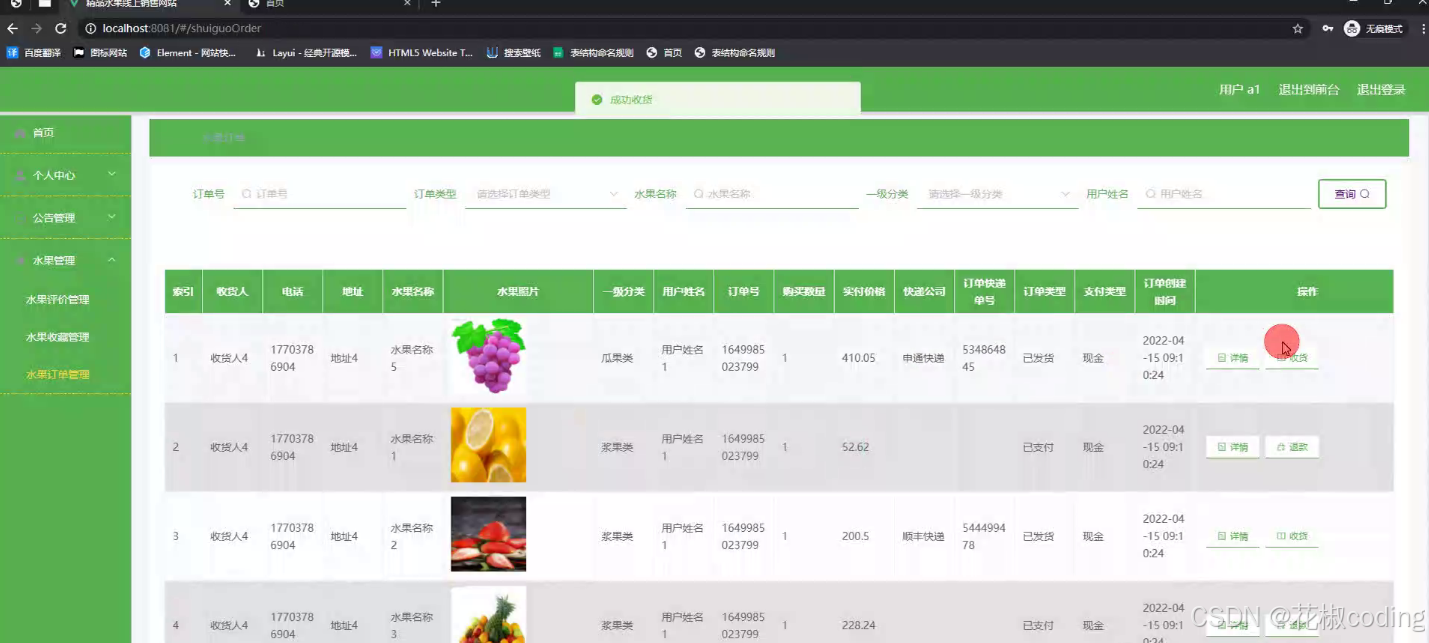Open the 订单类型 dropdown selector

545,194
